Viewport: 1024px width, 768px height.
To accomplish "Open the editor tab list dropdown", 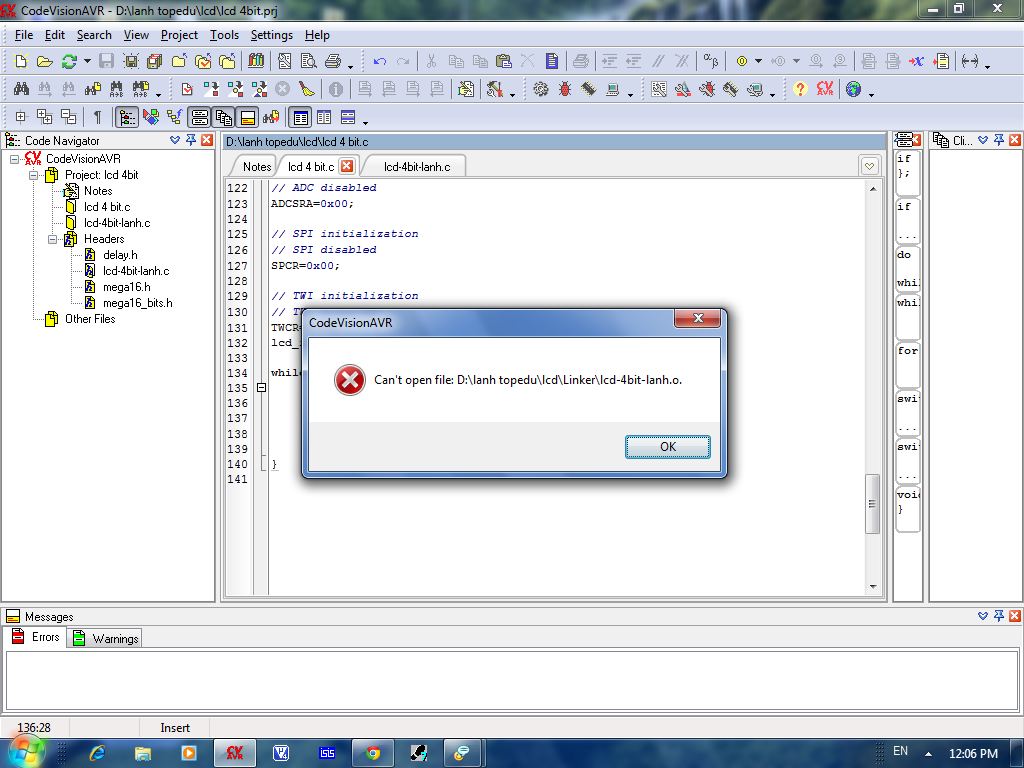I will coord(869,167).
